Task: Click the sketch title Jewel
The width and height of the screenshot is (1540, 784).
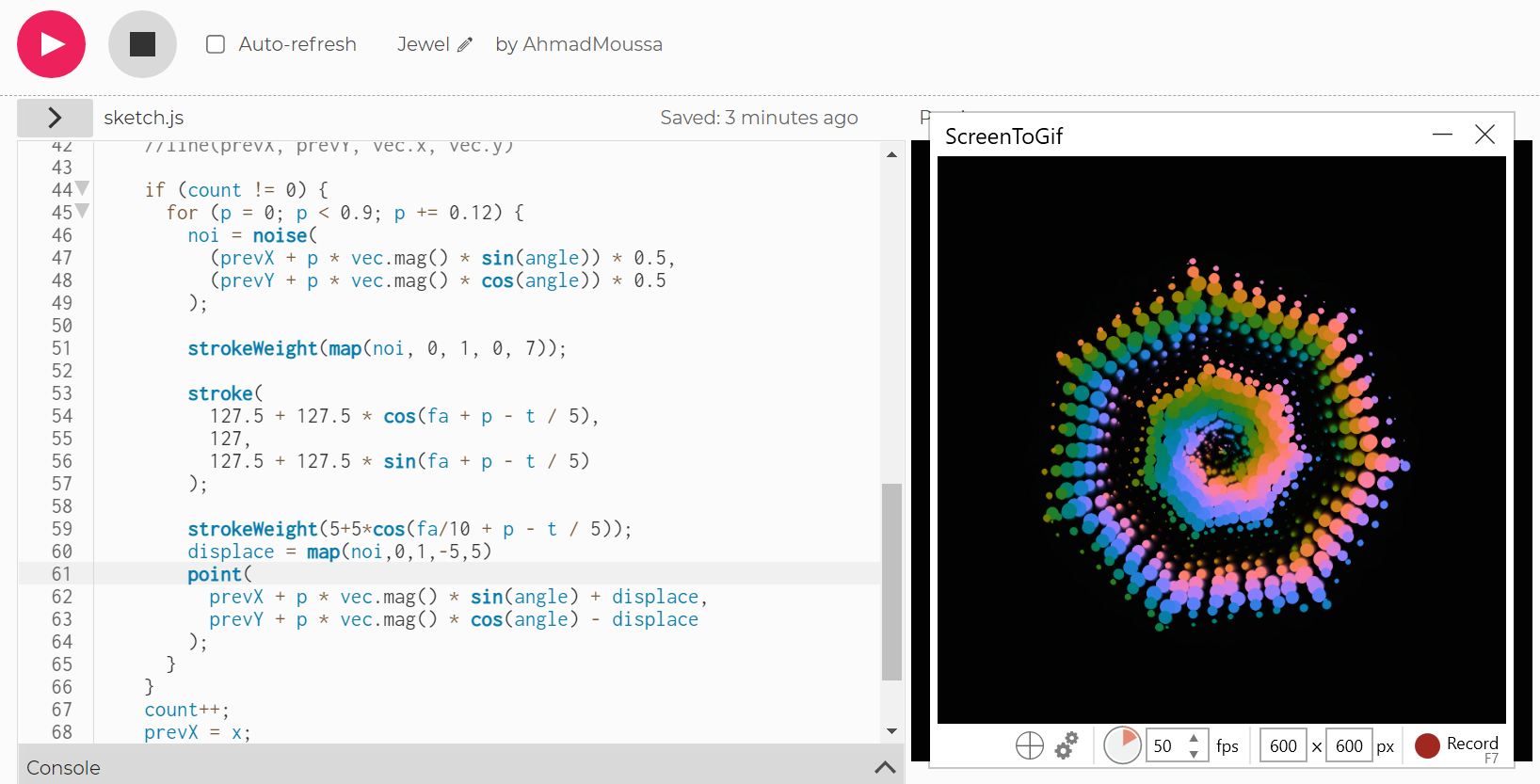Action: point(424,44)
